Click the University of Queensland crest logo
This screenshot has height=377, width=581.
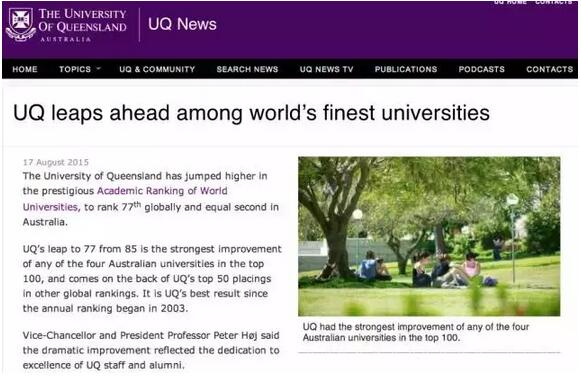coord(21,24)
